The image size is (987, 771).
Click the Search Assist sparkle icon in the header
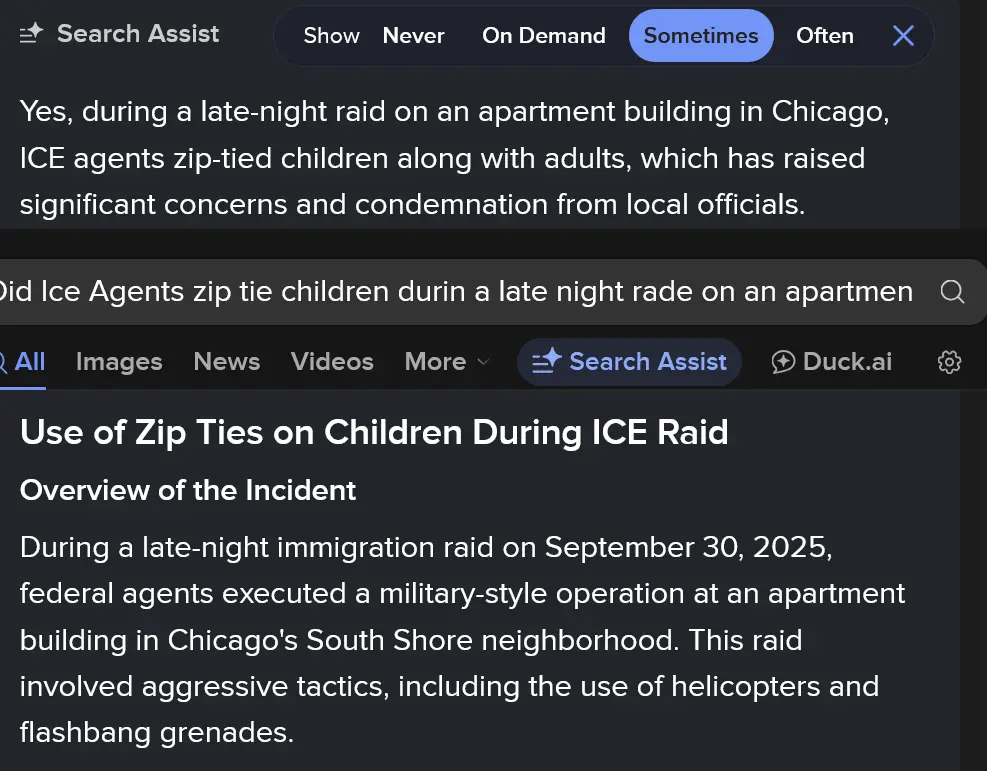[32, 34]
